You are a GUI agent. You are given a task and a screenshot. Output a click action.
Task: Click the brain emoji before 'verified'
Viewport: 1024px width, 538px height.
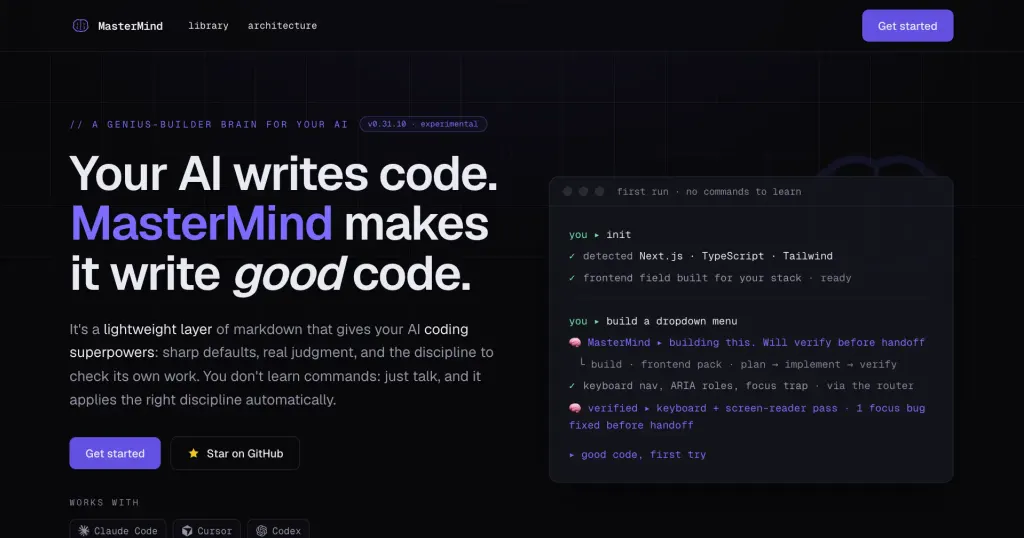pos(575,408)
